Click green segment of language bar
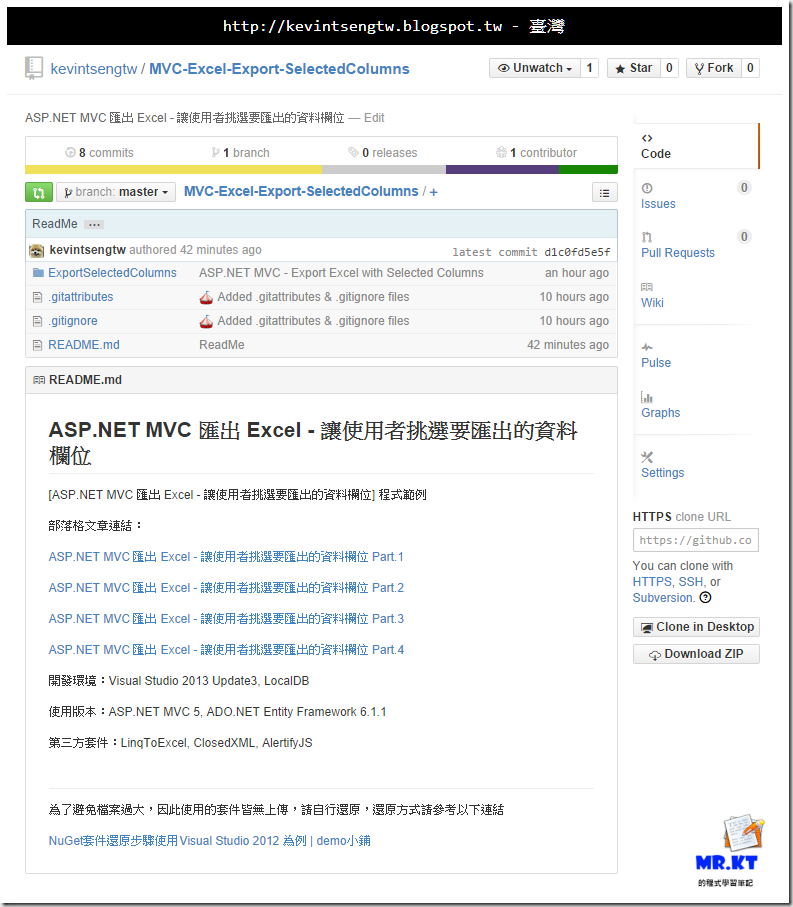The height and width of the screenshot is (907, 793). [x=588, y=169]
